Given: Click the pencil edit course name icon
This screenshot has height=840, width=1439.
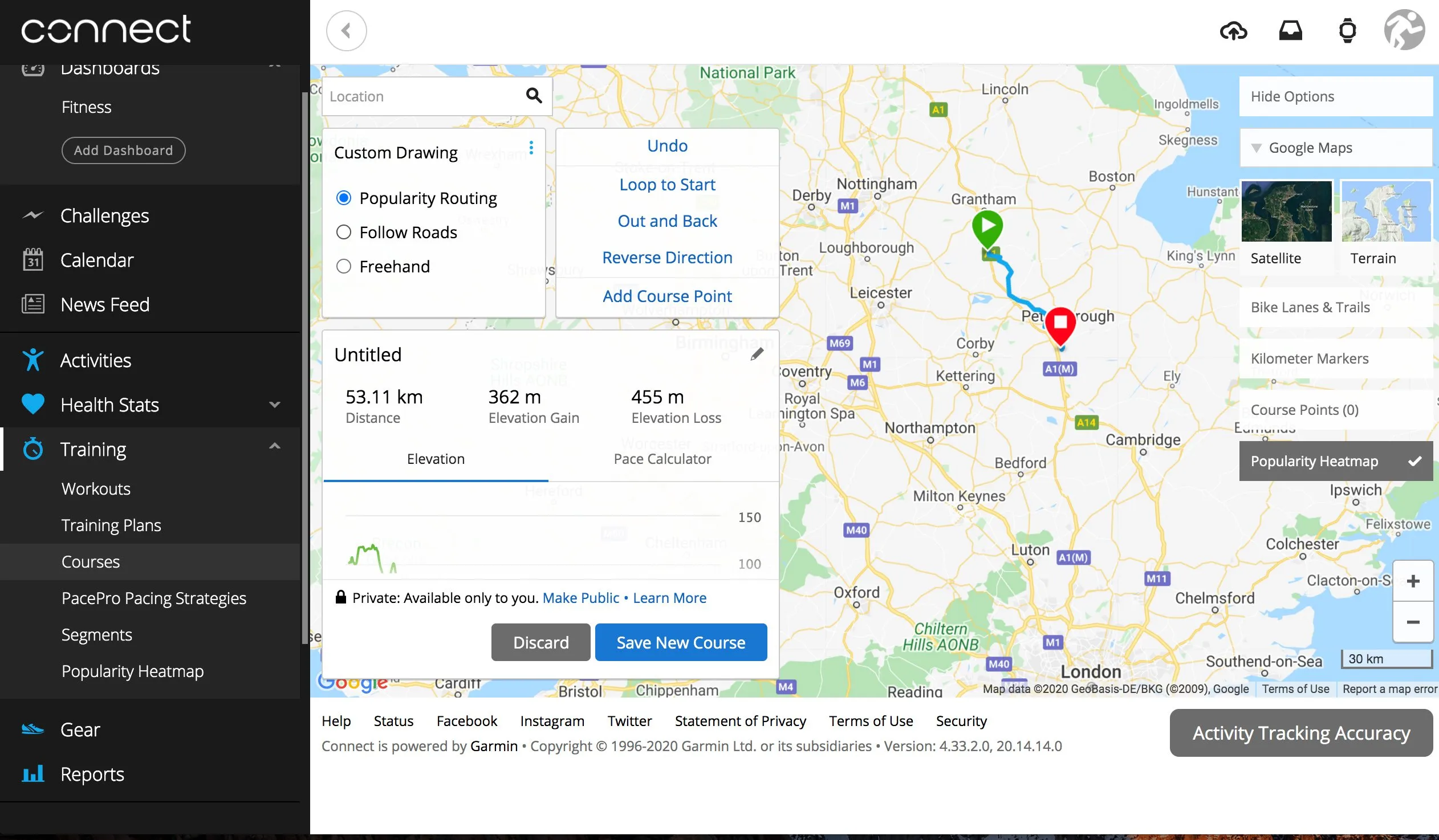Looking at the screenshot, I should tap(757, 354).
